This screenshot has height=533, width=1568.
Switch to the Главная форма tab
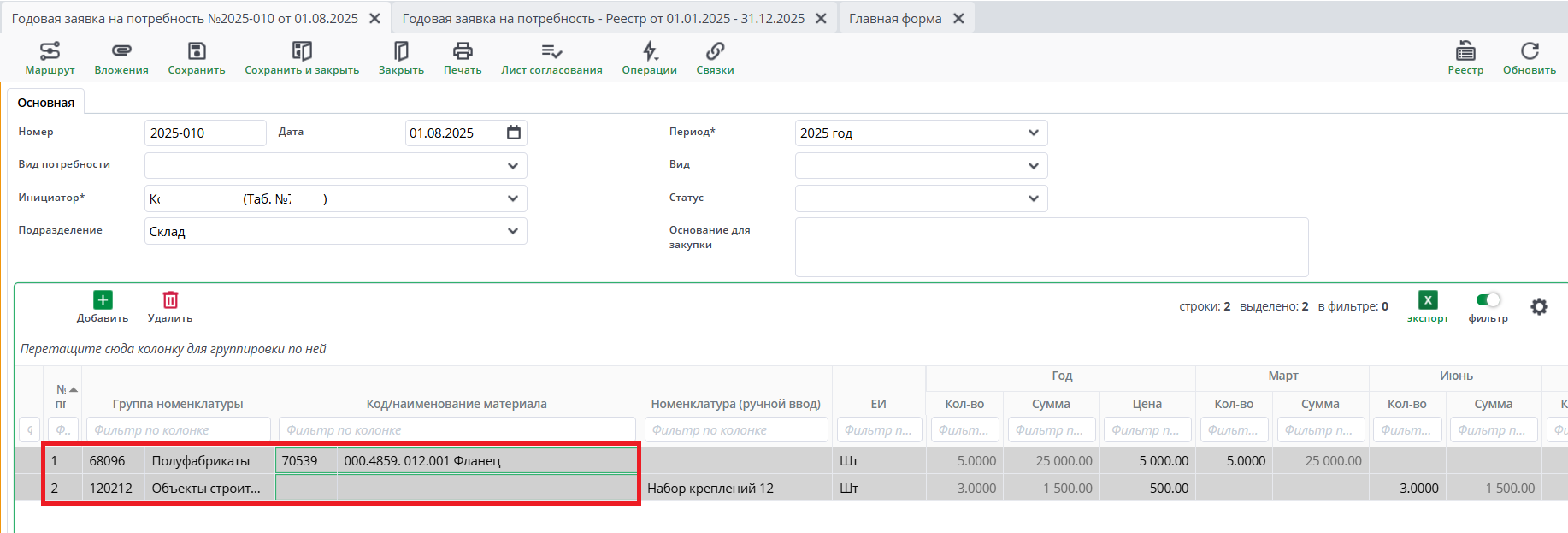pyautogui.click(x=895, y=19)
